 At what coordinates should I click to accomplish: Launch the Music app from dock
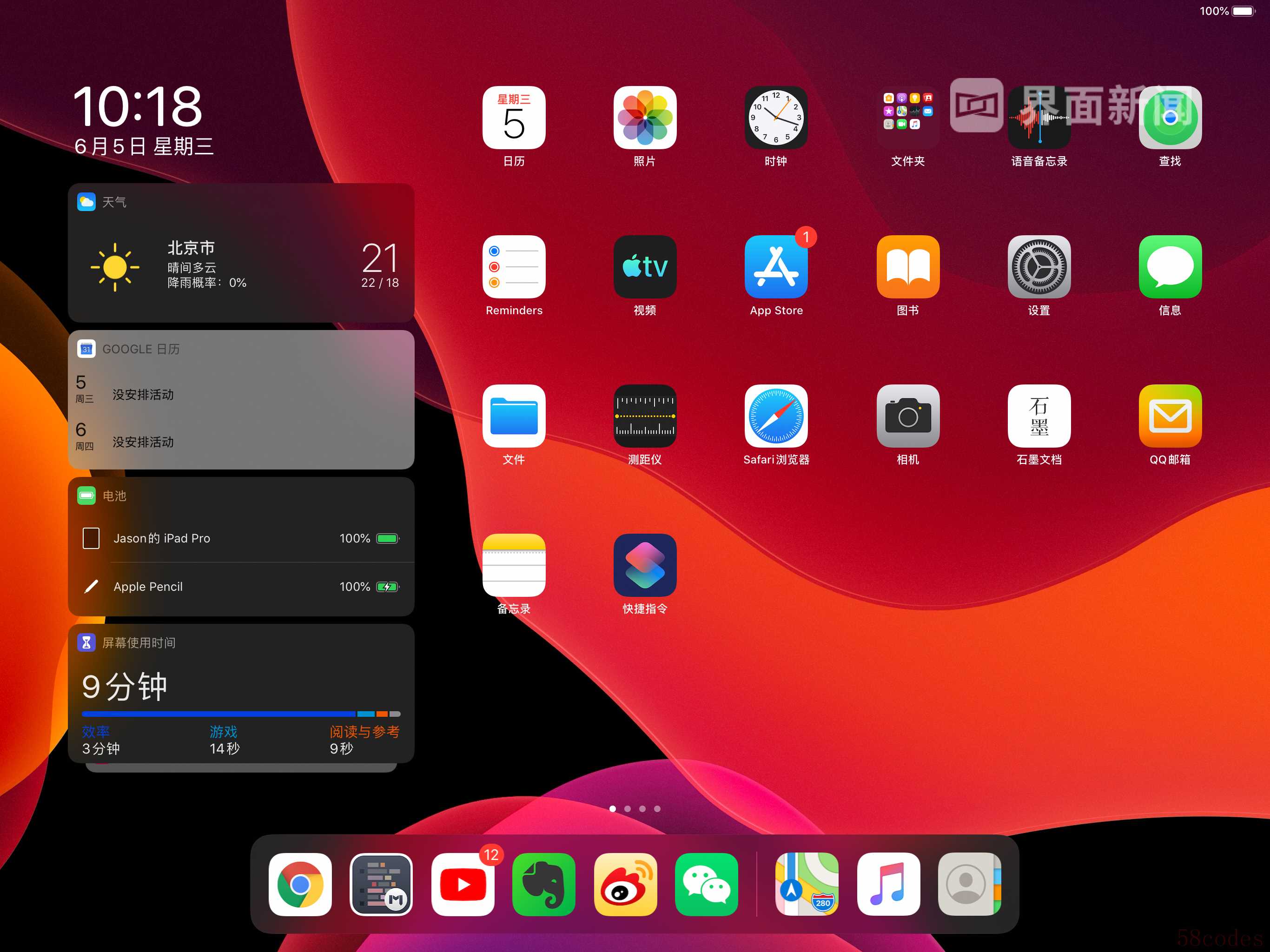click(888, 884)
